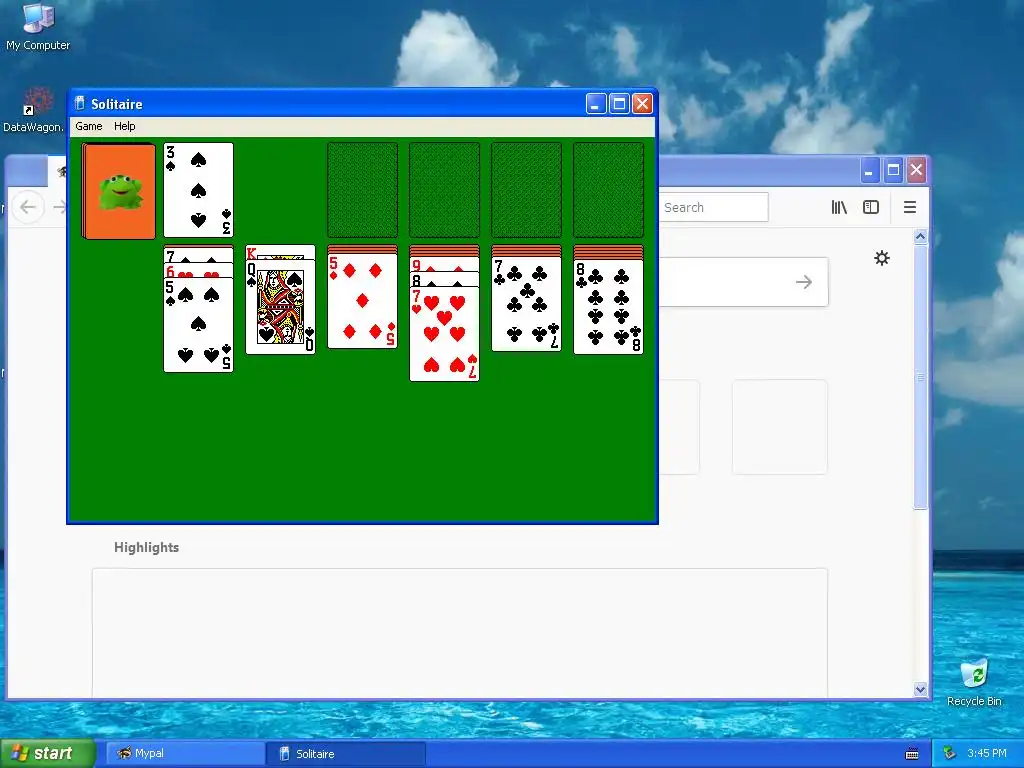Click the Windows start button
The height and width of the screenshot is (768, 1024).
coord(48,753)
